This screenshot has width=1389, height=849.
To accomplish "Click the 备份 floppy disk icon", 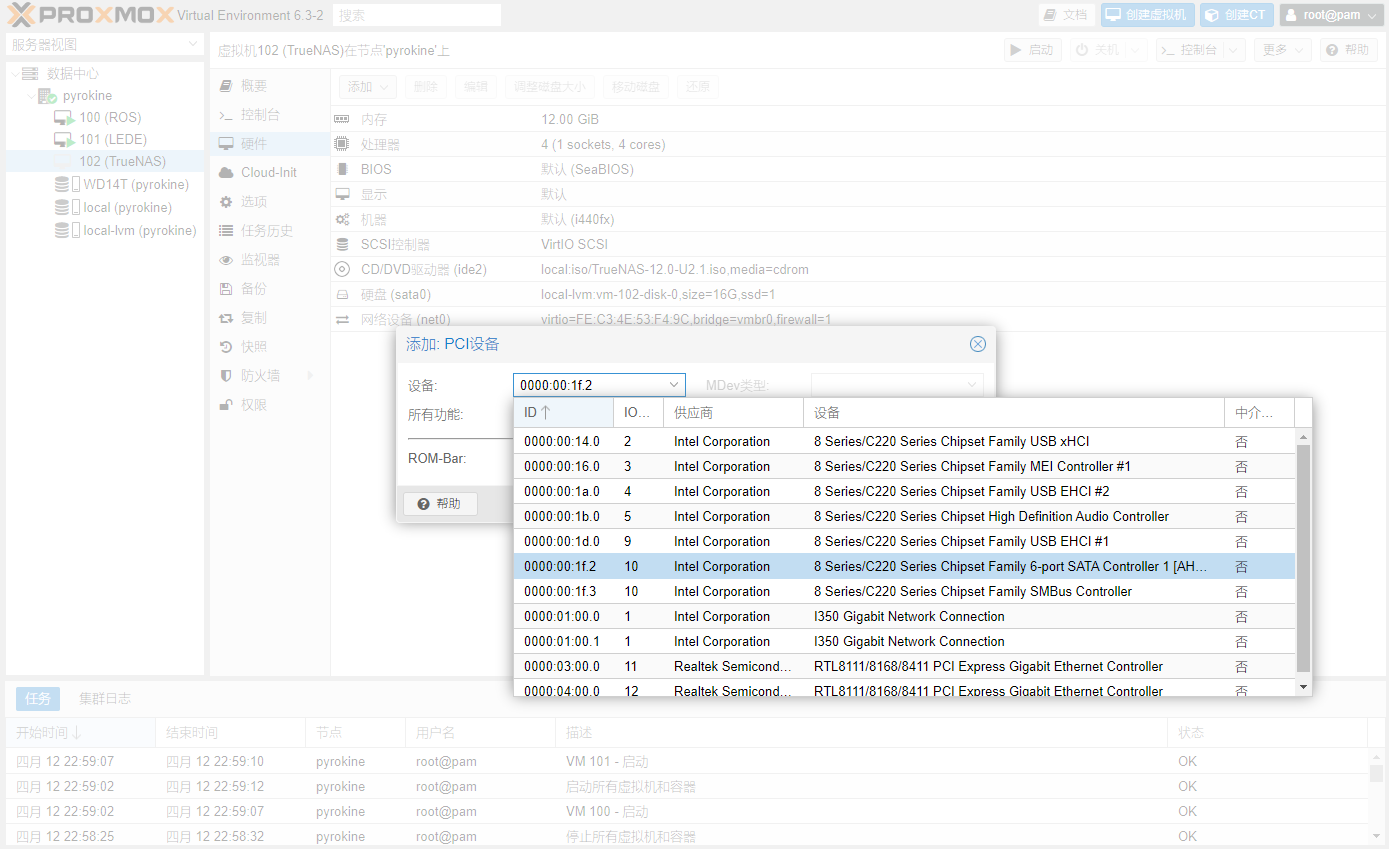I will (x=226, y=289).
